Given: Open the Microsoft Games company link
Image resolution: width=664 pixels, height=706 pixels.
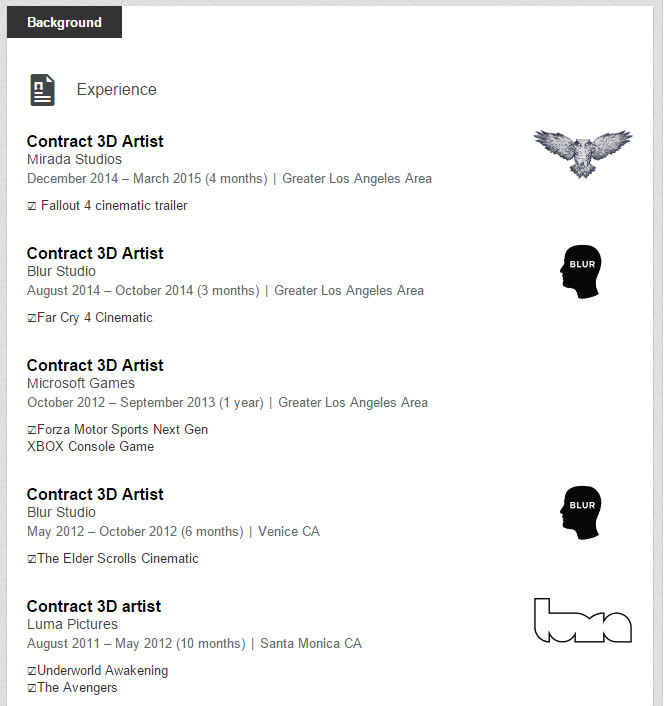Looking at the screenshot, I should click(80, 383).
